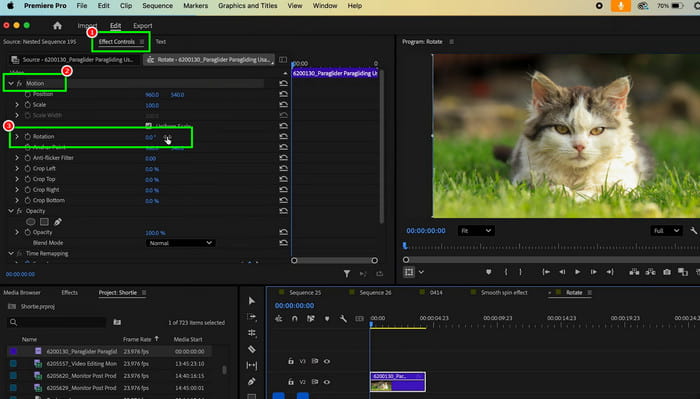Click Mark Out button

point(521,272)
